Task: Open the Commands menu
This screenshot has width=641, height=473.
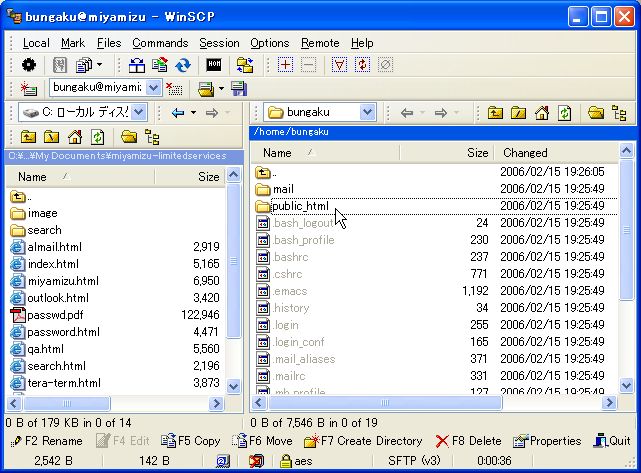Action: tap(160, 43)
